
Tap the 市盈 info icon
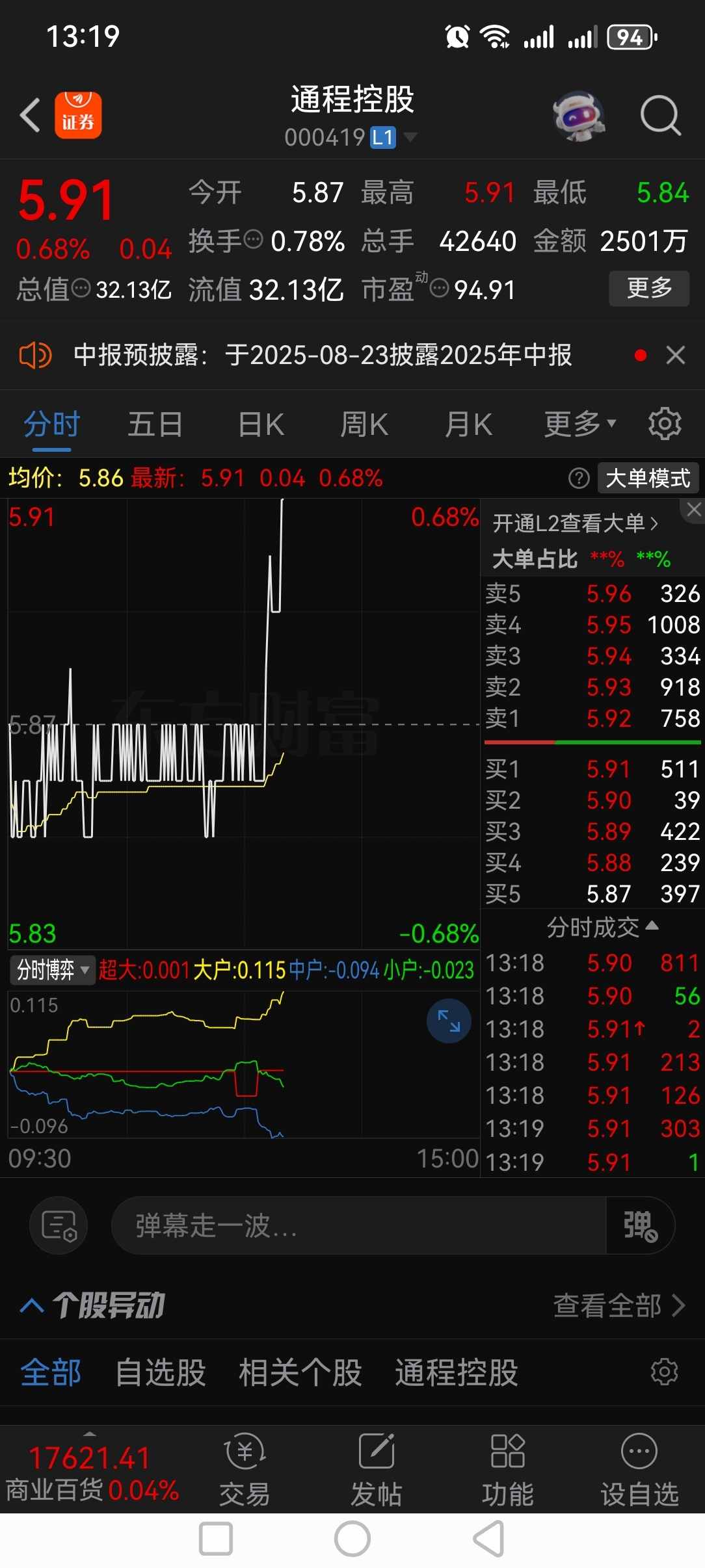440,288
